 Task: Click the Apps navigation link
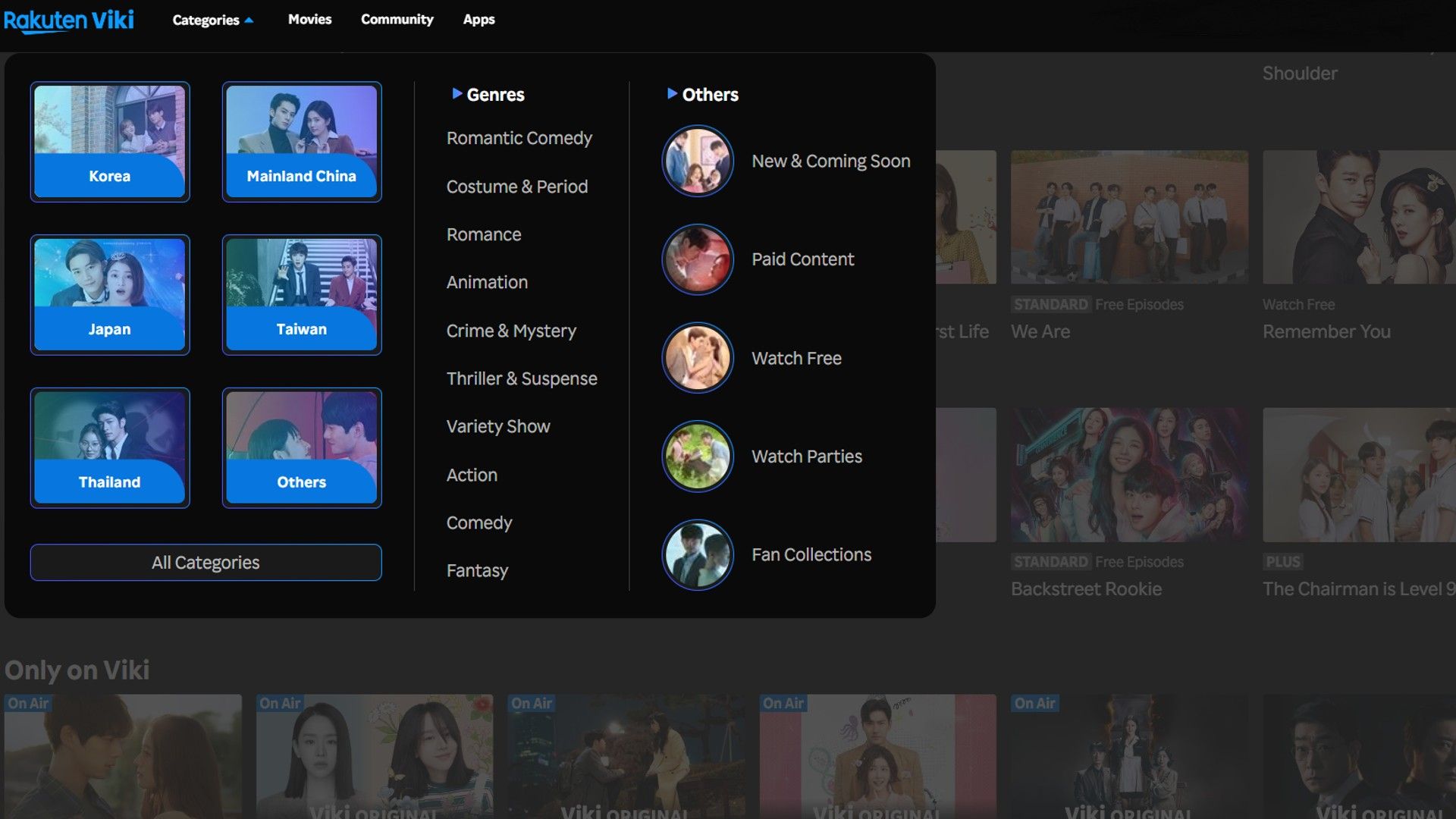point(479,20)
